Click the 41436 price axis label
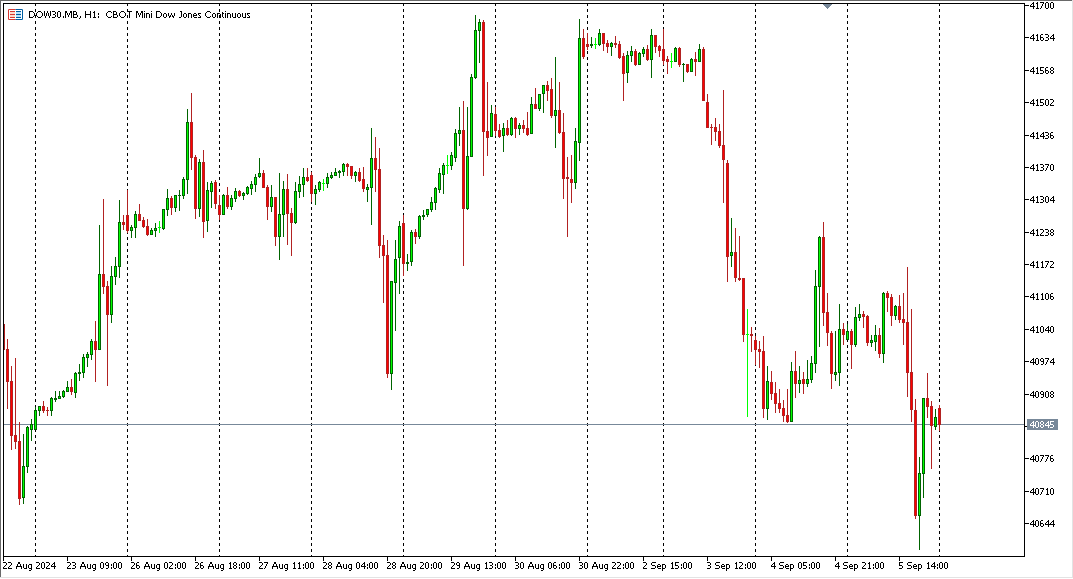This screenshot has height=579, width=1073. point(1042,136)
